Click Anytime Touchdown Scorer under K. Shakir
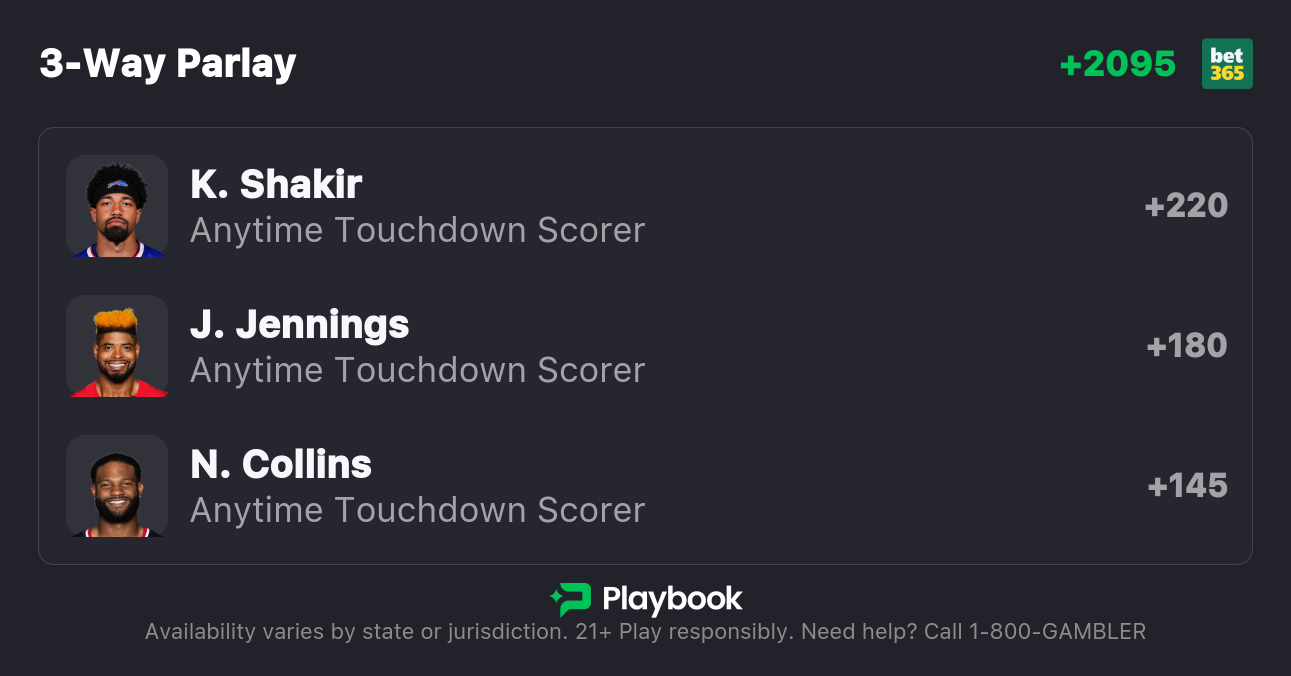Image resolution: width=1291 pixels, height=676 pixels. click(417, 230)
